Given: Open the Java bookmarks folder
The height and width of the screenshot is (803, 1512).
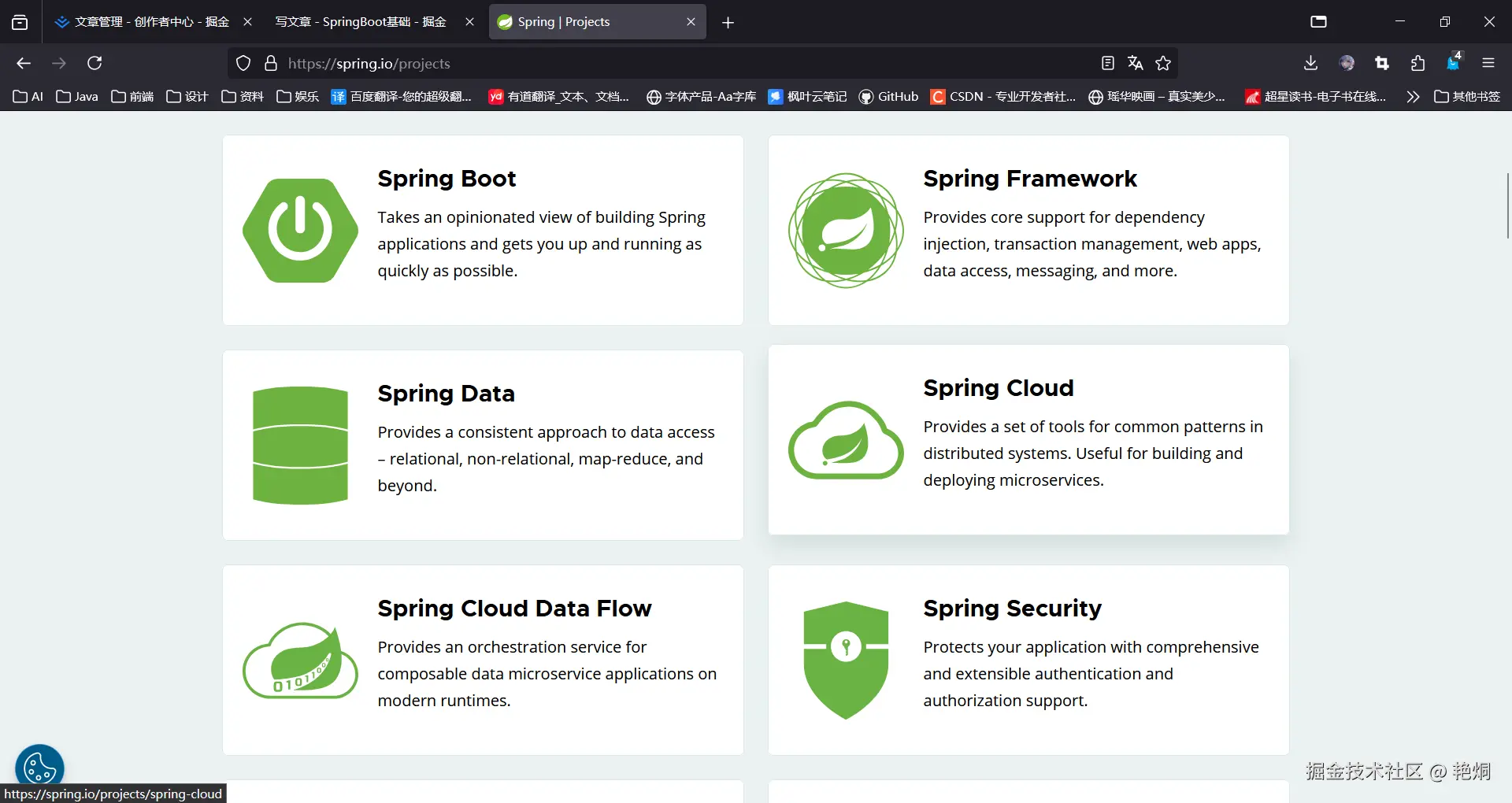Looking at the screenshot, I should pyautogui.click(x=77, y=96).
